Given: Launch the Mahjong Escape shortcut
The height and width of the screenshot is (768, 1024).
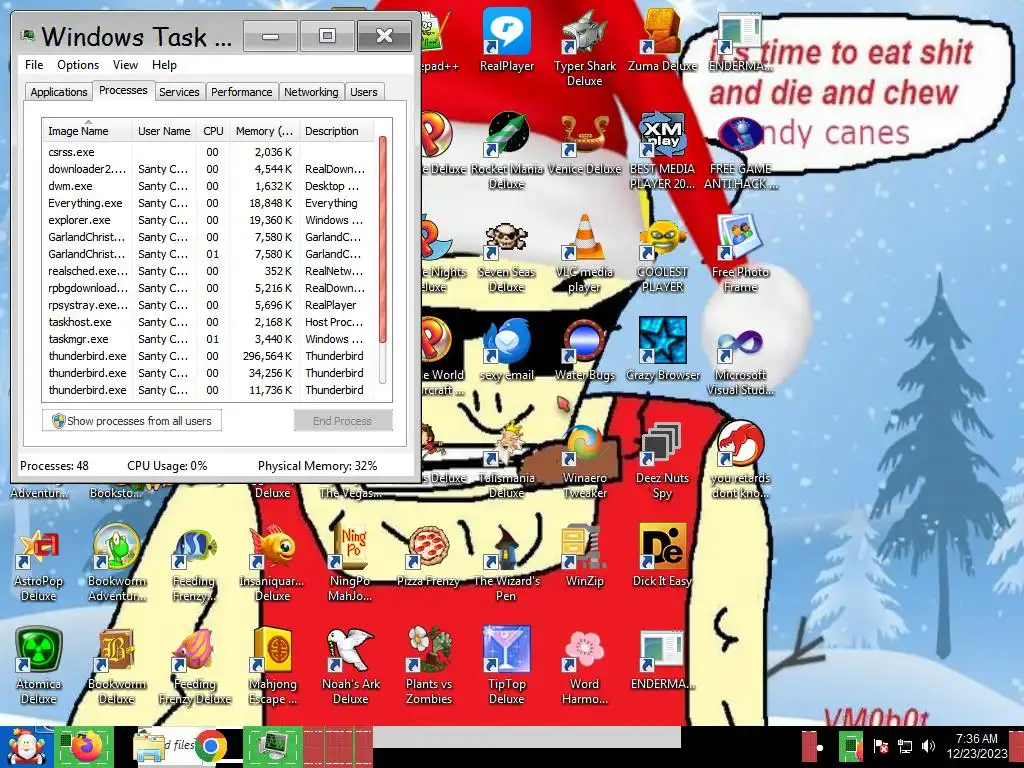Looking at the screenshot, I should 272,667.
